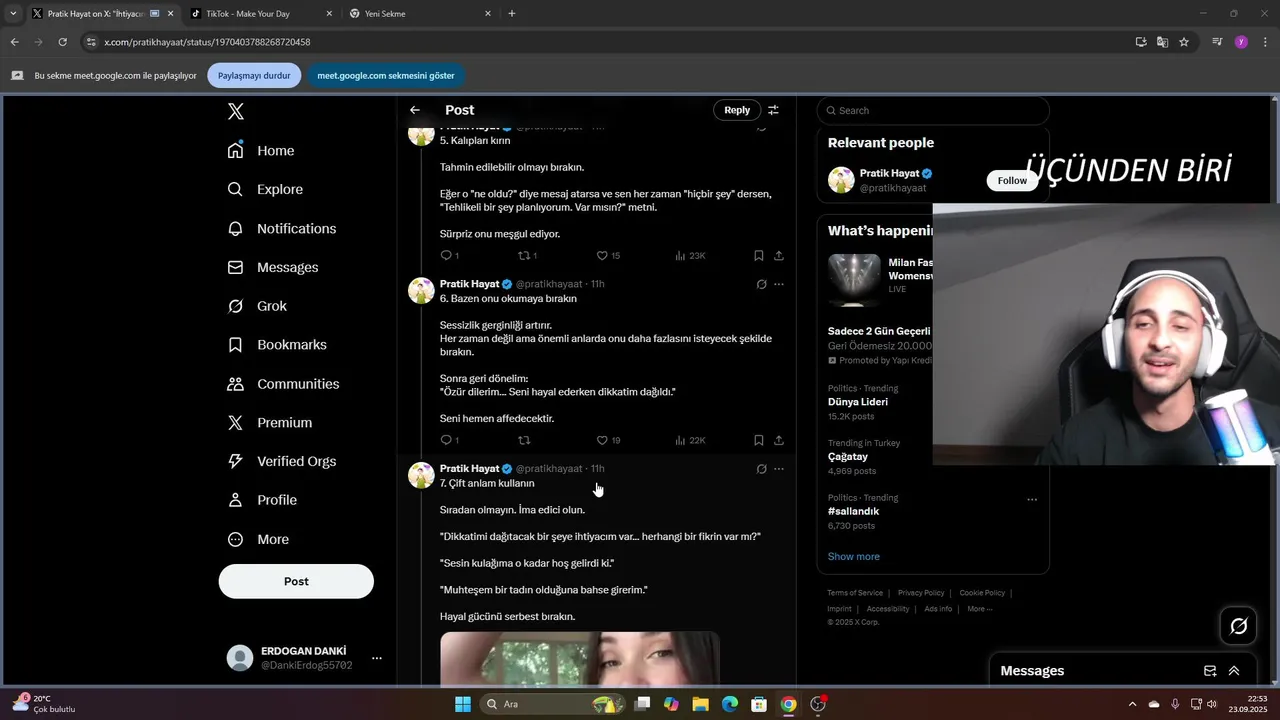Click the X Search field

point(933,110)
